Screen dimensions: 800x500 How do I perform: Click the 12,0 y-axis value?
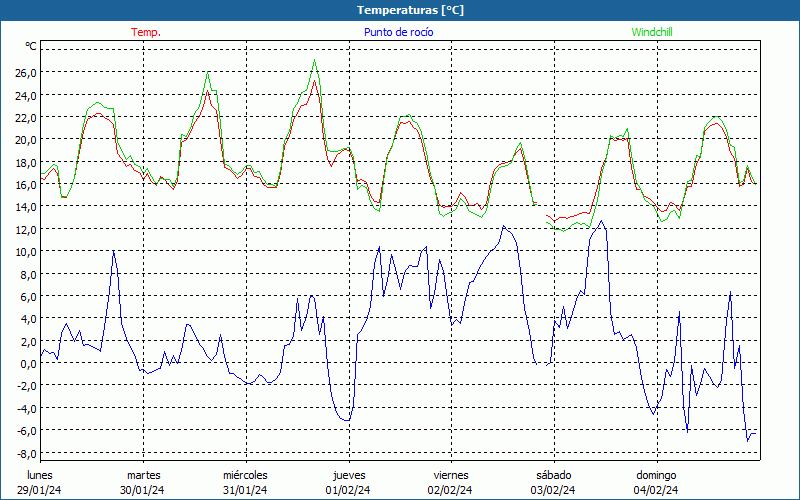(26, 229)
